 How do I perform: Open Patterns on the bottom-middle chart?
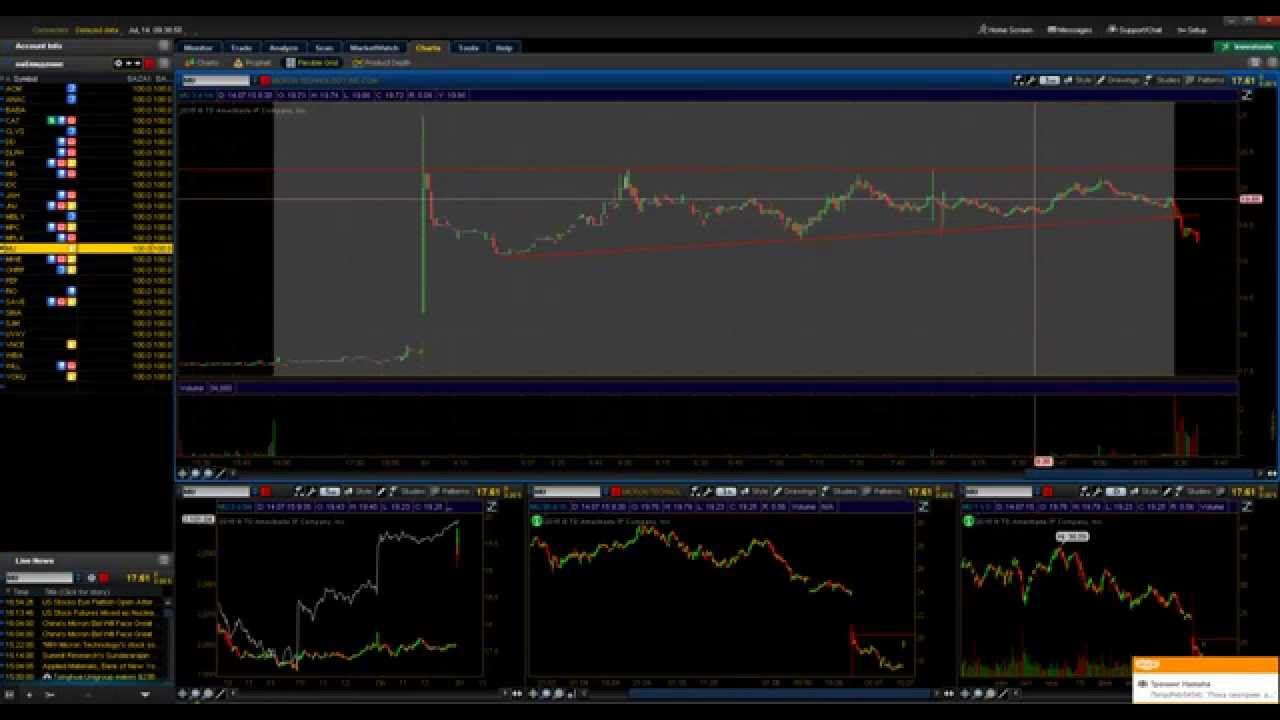[883, 492]
